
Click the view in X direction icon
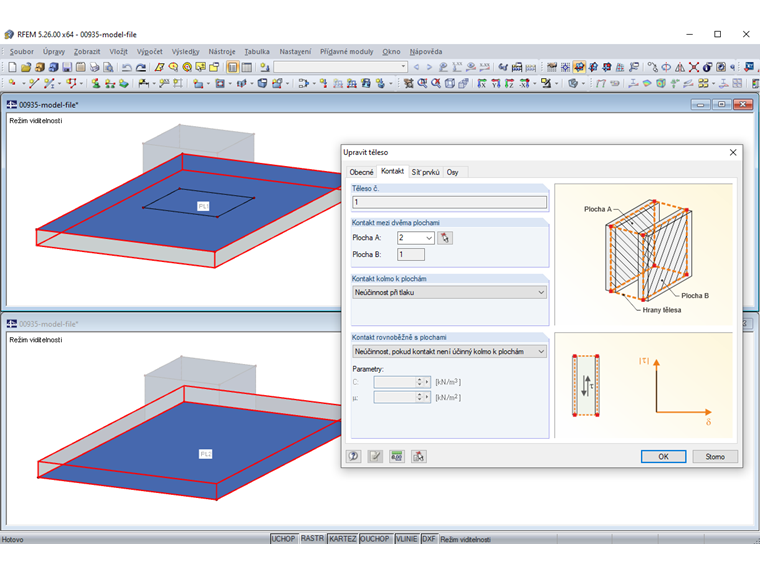pyautogui.click(x=482, y=83)
